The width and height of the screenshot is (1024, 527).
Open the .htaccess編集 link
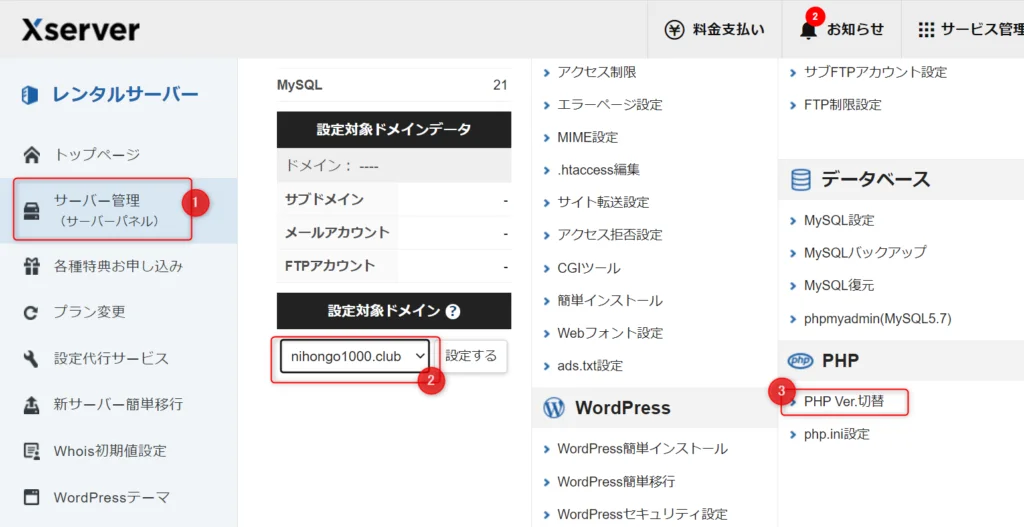[598, 170]
